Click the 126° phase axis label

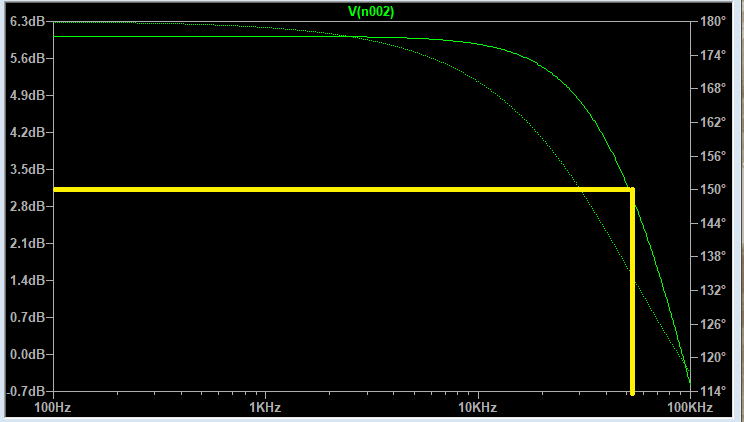click(713, 324)
